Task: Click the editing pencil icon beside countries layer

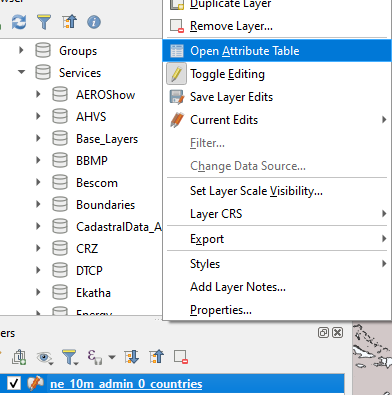Action: (x=35, y=384)
